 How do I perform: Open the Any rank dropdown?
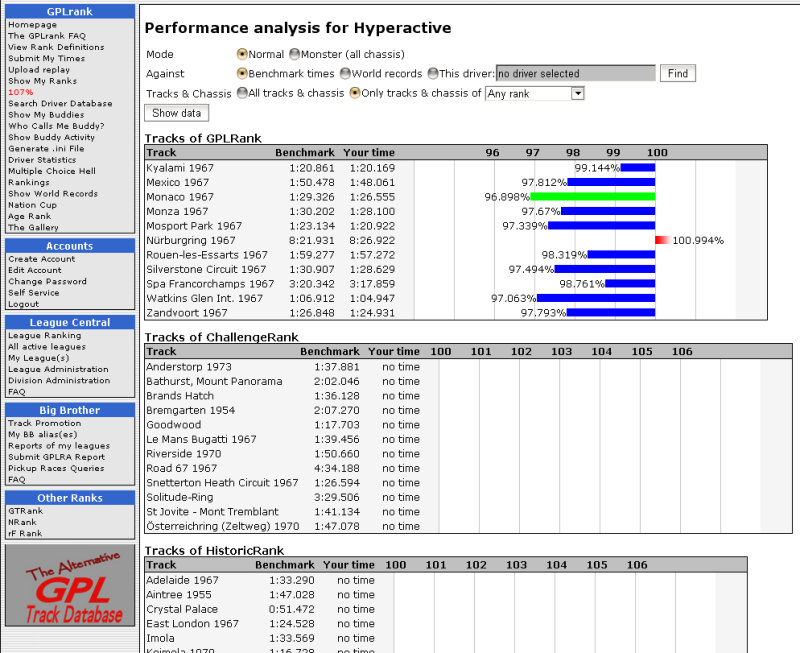point(535,93)
